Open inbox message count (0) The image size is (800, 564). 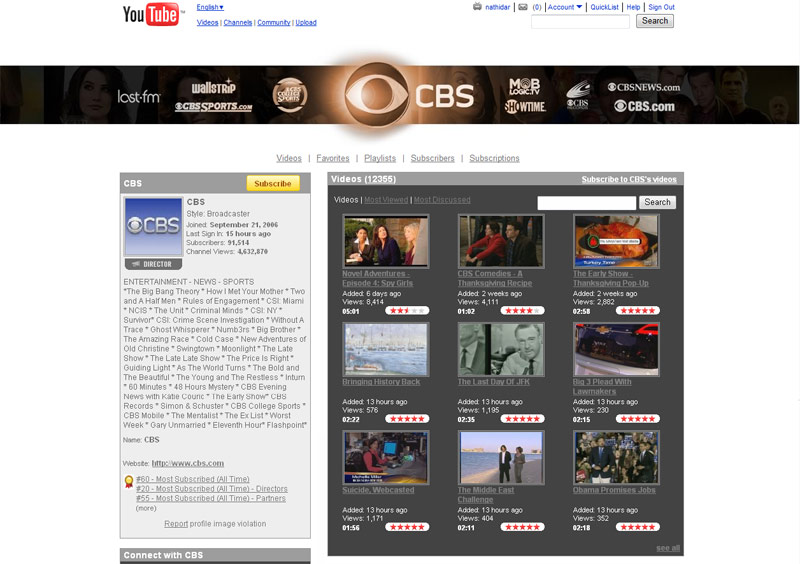point(537,7)
